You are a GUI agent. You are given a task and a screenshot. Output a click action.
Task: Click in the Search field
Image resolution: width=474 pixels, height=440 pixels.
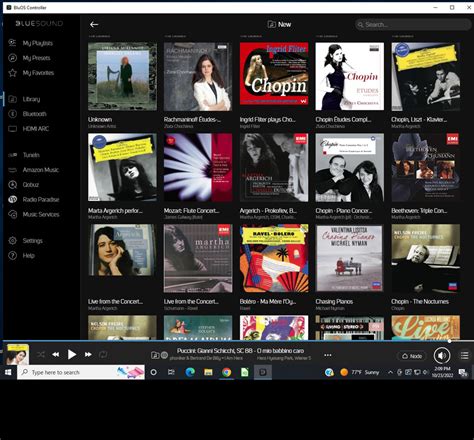click(413, 25)
